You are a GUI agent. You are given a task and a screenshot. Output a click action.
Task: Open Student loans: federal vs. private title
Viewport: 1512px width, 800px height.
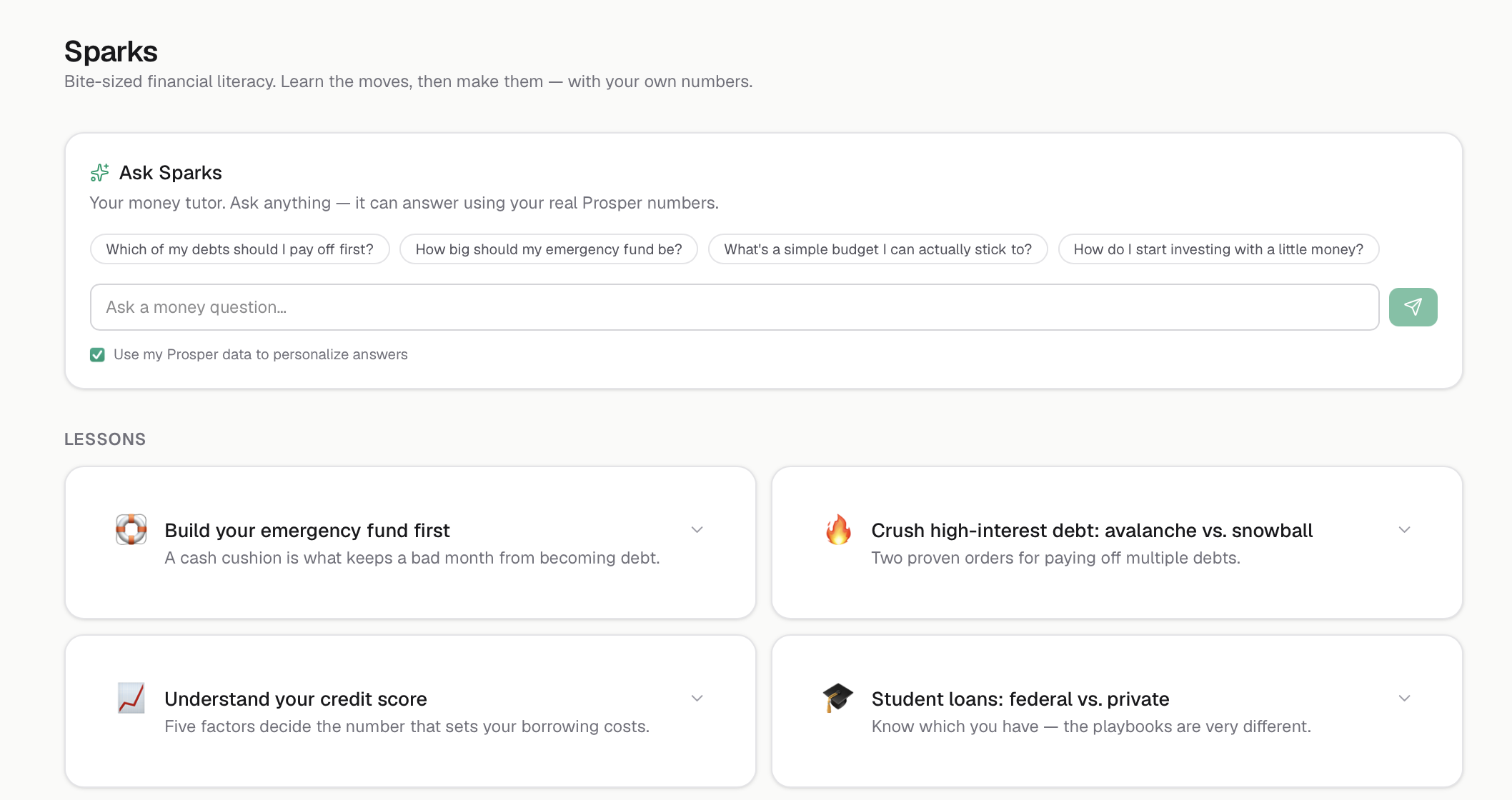point(1020,699)
